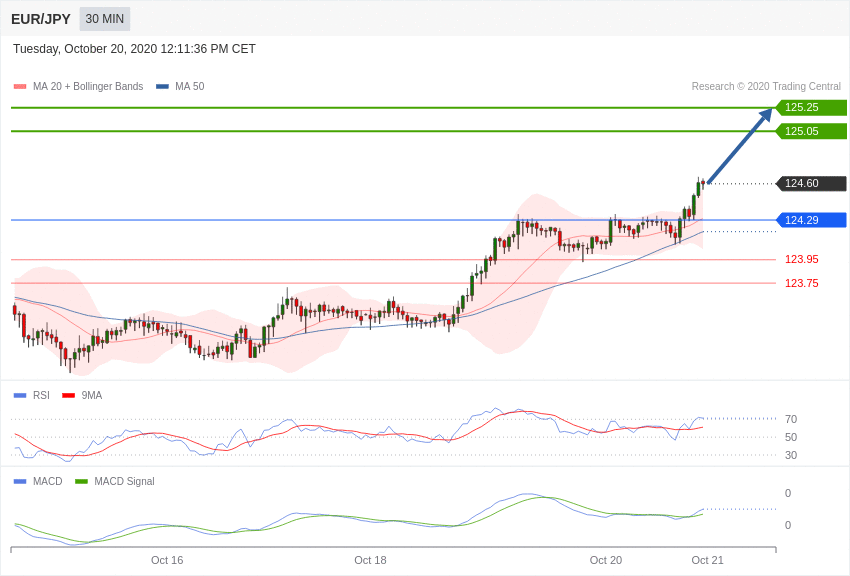This screenshot has height=576, width=850.
Task: Click the RSI legend label
Action: pos(41,396)
